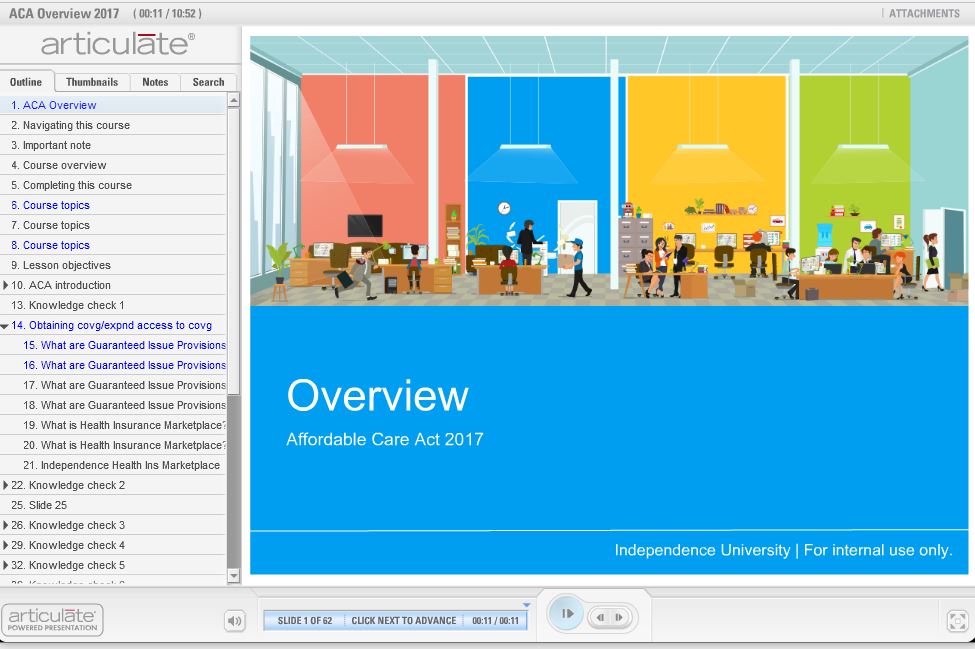Expand the 22. Knowledge check 2 group
This screenshot has width=975, height=649.
[6, 486]
